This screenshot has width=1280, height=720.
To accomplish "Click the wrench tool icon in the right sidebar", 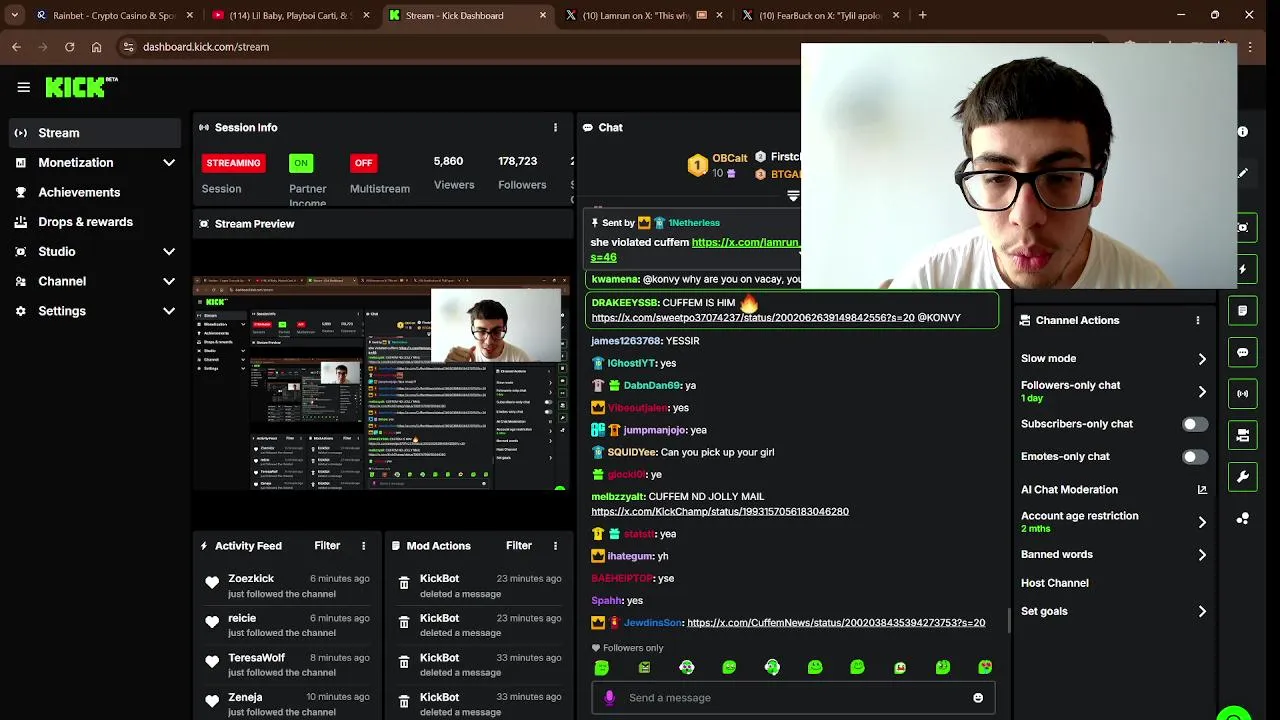I will (x=1242, y=477).
